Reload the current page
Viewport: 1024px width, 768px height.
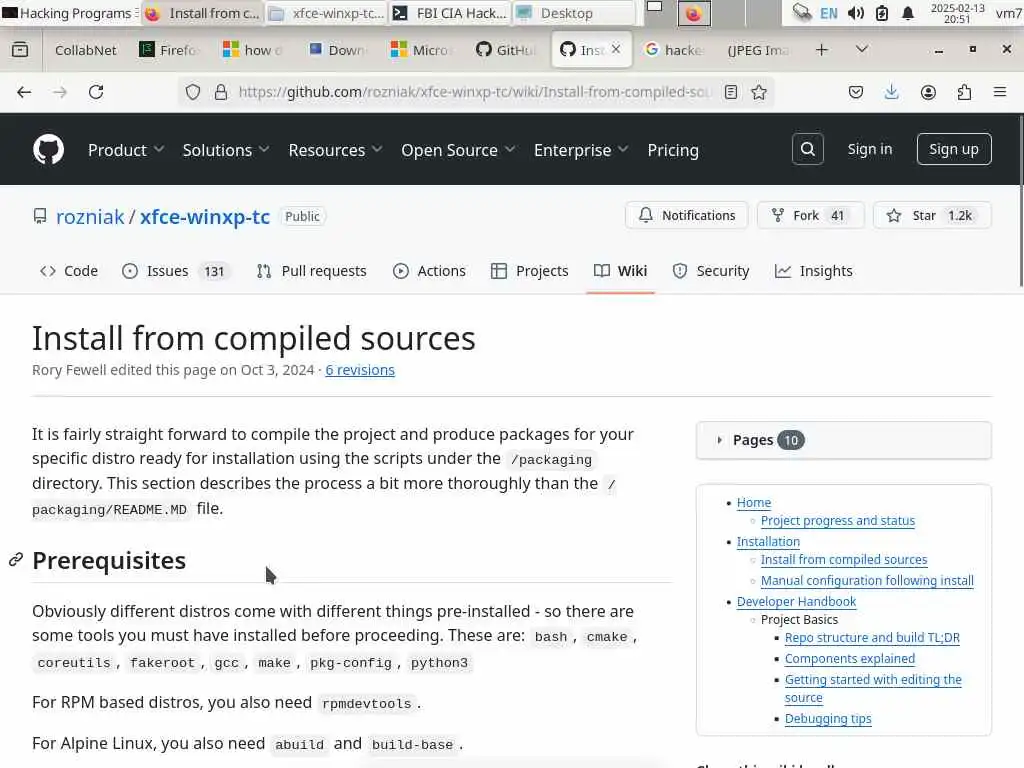click(96, 92)
